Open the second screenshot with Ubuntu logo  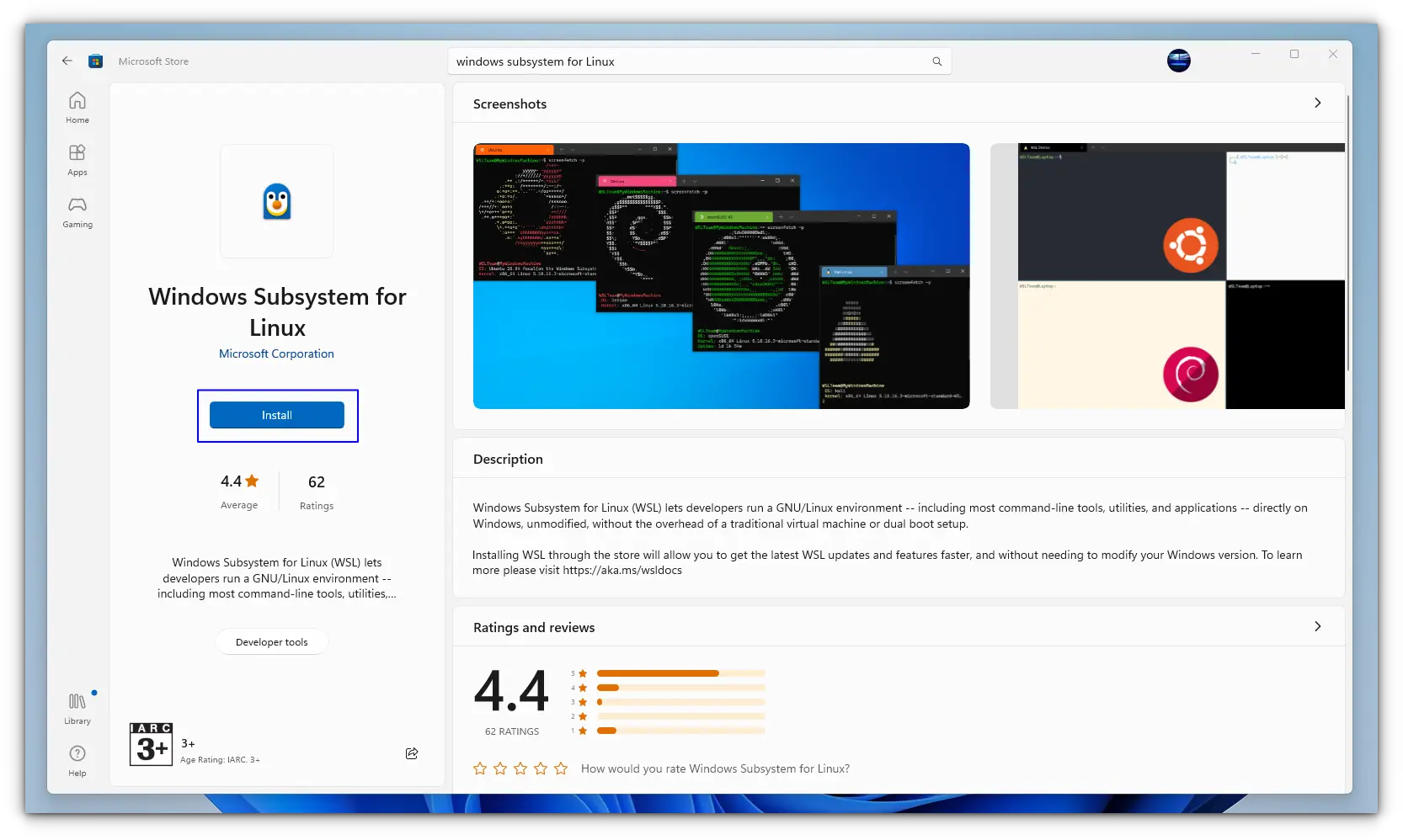pos(1168,276)
